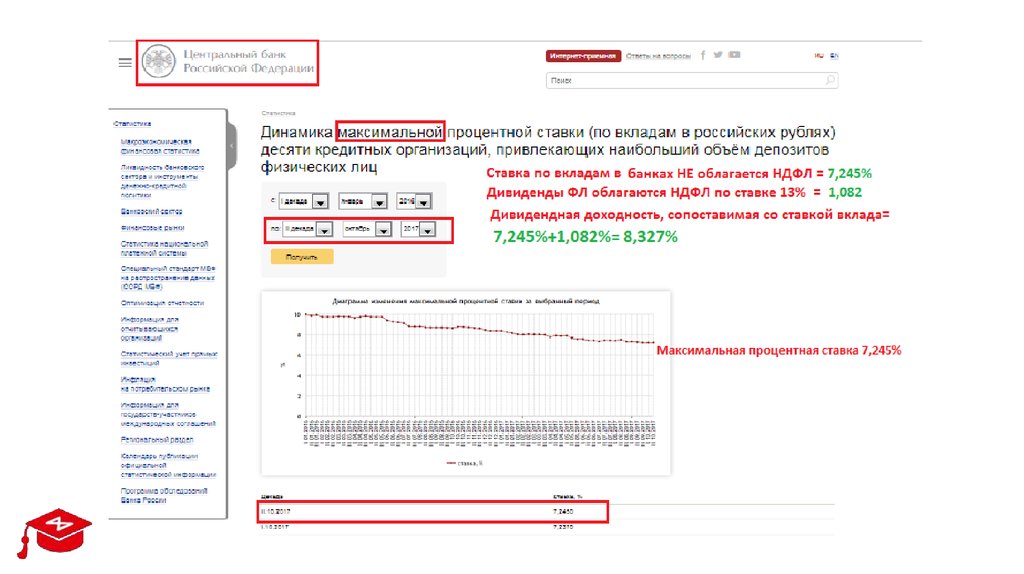Open Программа обследований Банка России link
The width and height of the screenshot is (1024, 574).
click(164, 496)
